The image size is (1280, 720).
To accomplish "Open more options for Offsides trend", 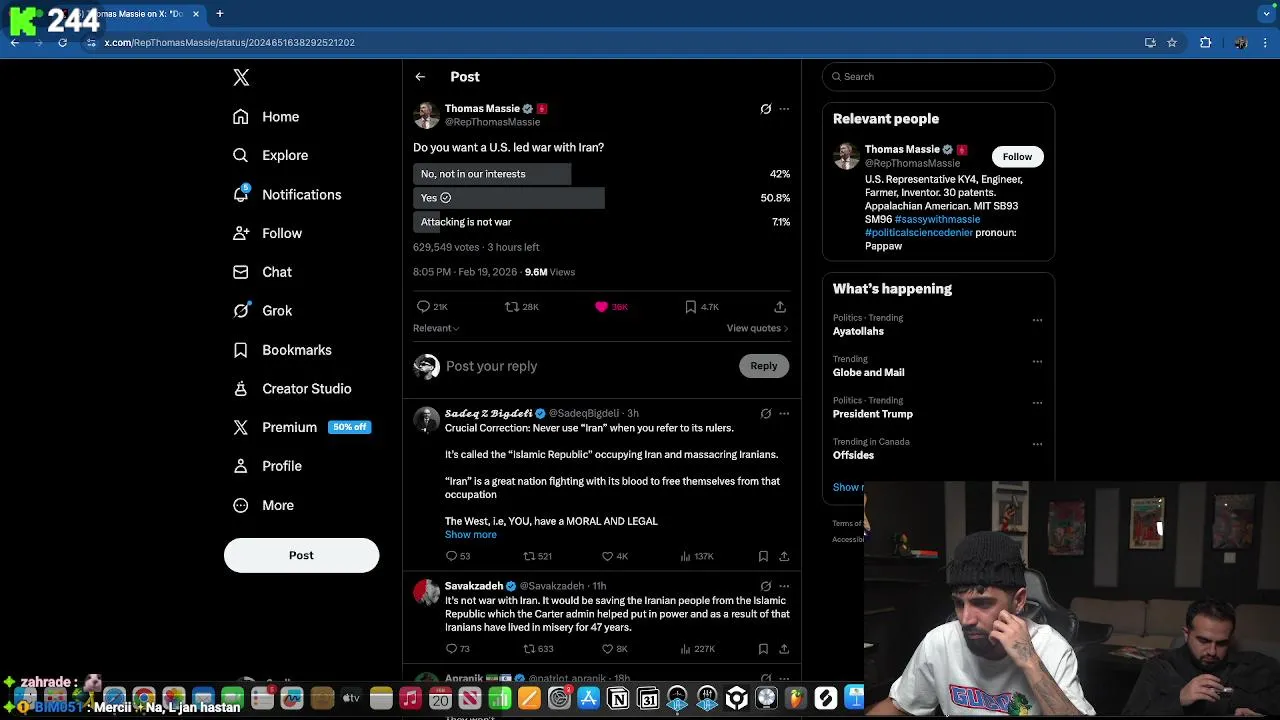I will coord(1037,444).
